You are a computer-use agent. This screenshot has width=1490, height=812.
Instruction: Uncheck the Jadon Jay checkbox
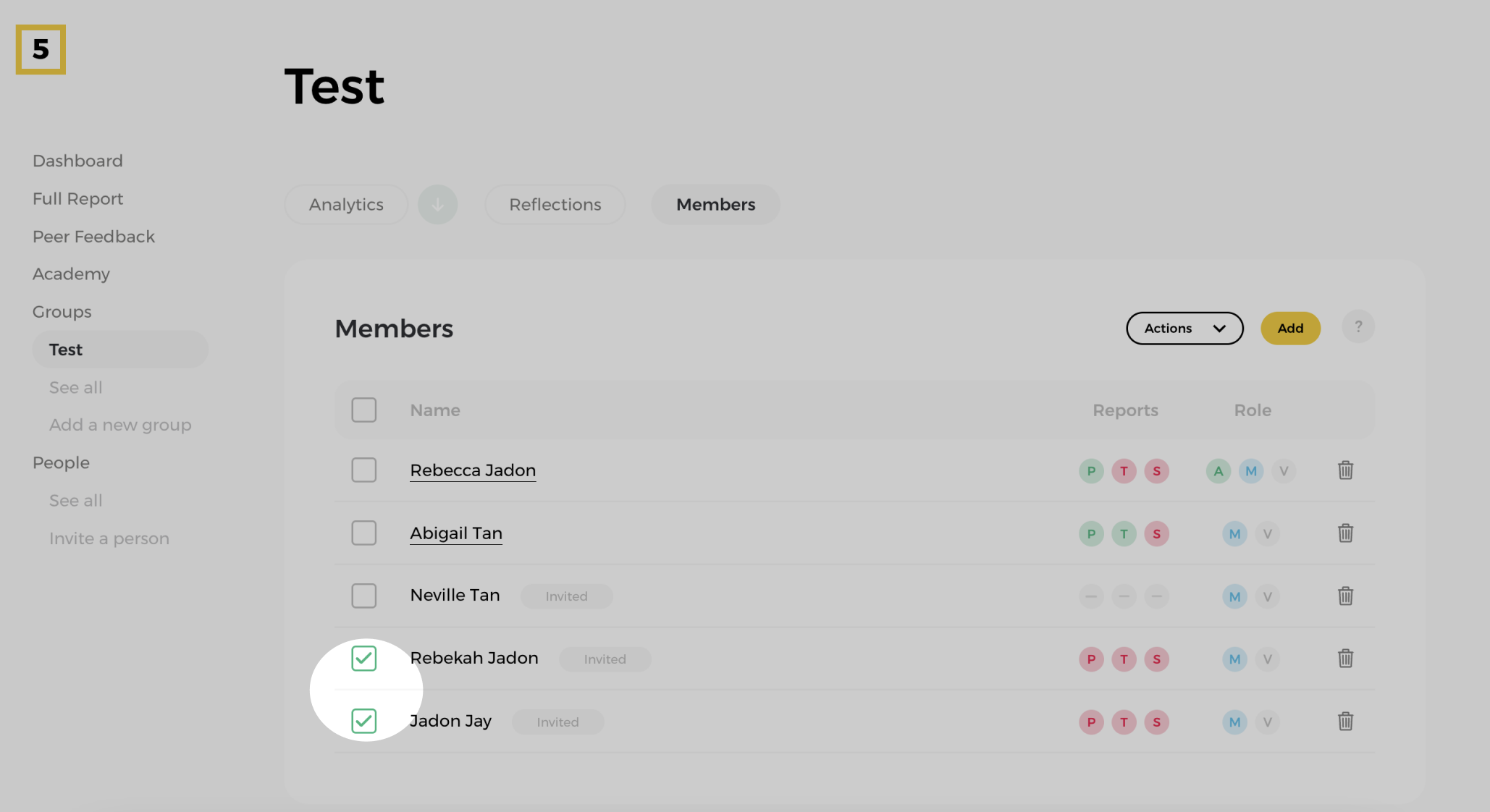363,721
